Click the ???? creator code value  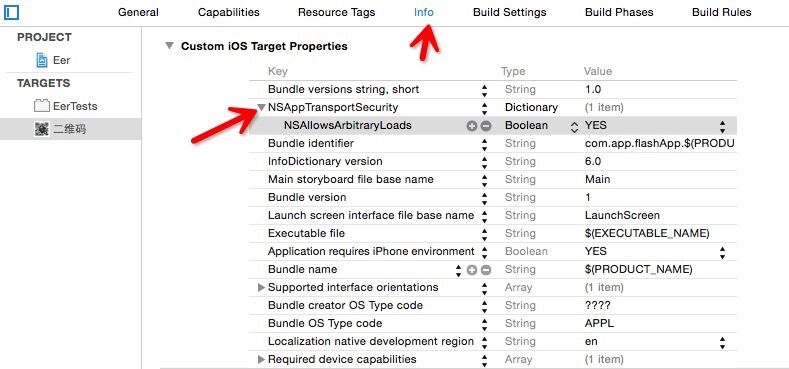(597, 306)
